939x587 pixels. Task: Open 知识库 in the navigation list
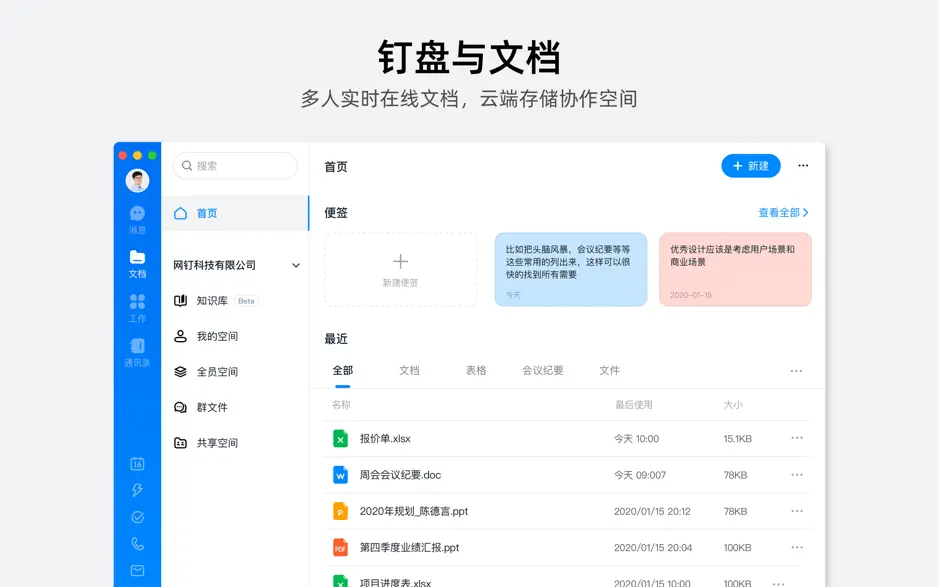pos(212,301)
